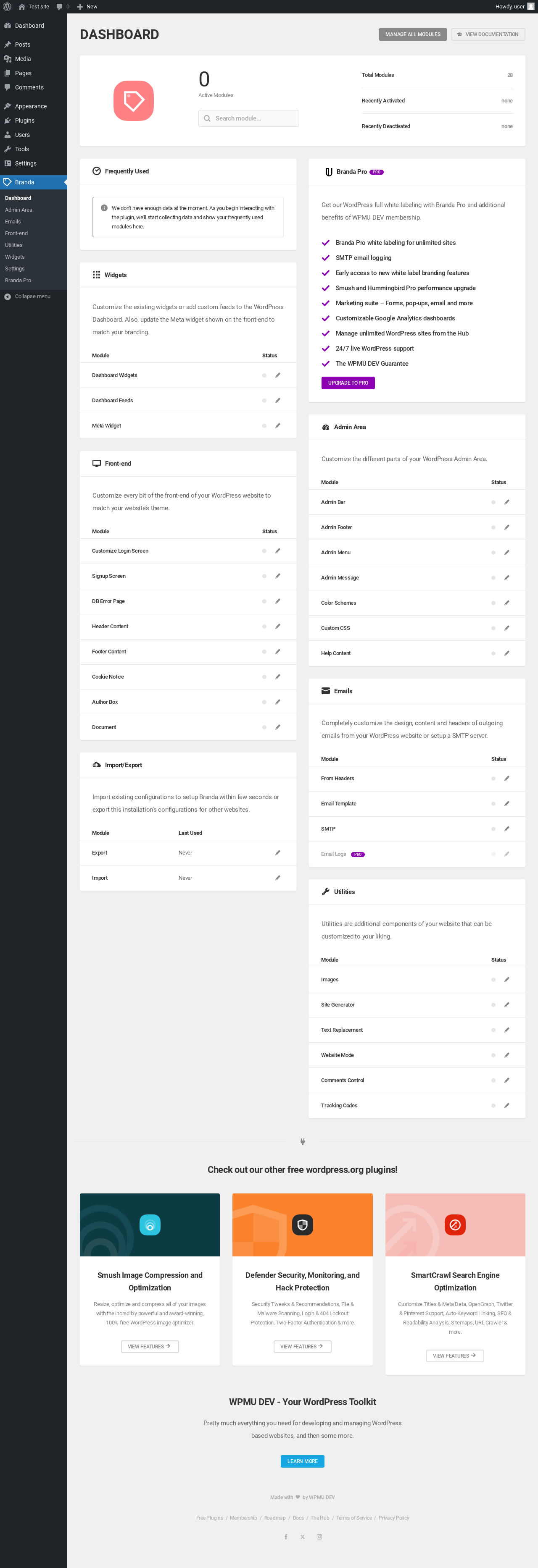The width and height of the screenshot is (538, 1568).
Task: Click the status dot for Color Schemes
Action: 493,603
